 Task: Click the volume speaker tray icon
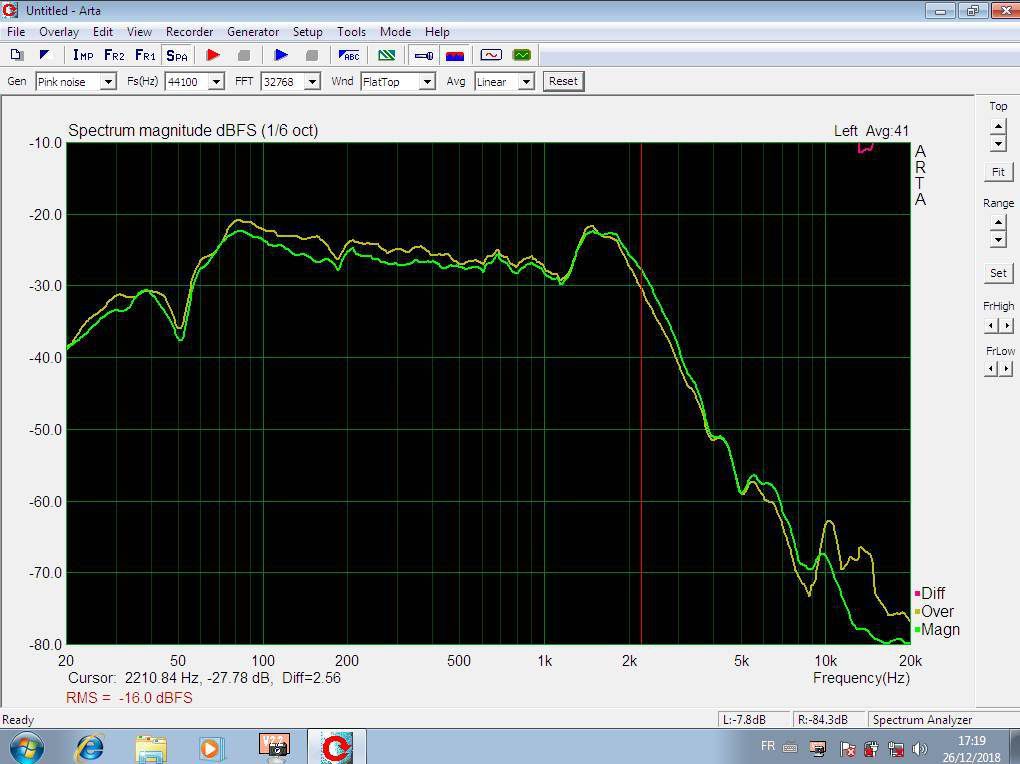920,749
